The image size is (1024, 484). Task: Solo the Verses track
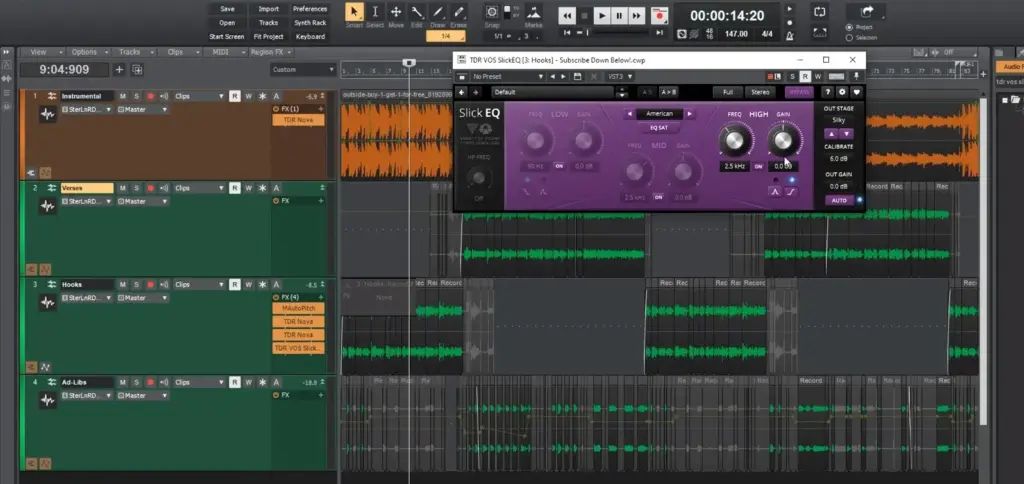point(136,188)
